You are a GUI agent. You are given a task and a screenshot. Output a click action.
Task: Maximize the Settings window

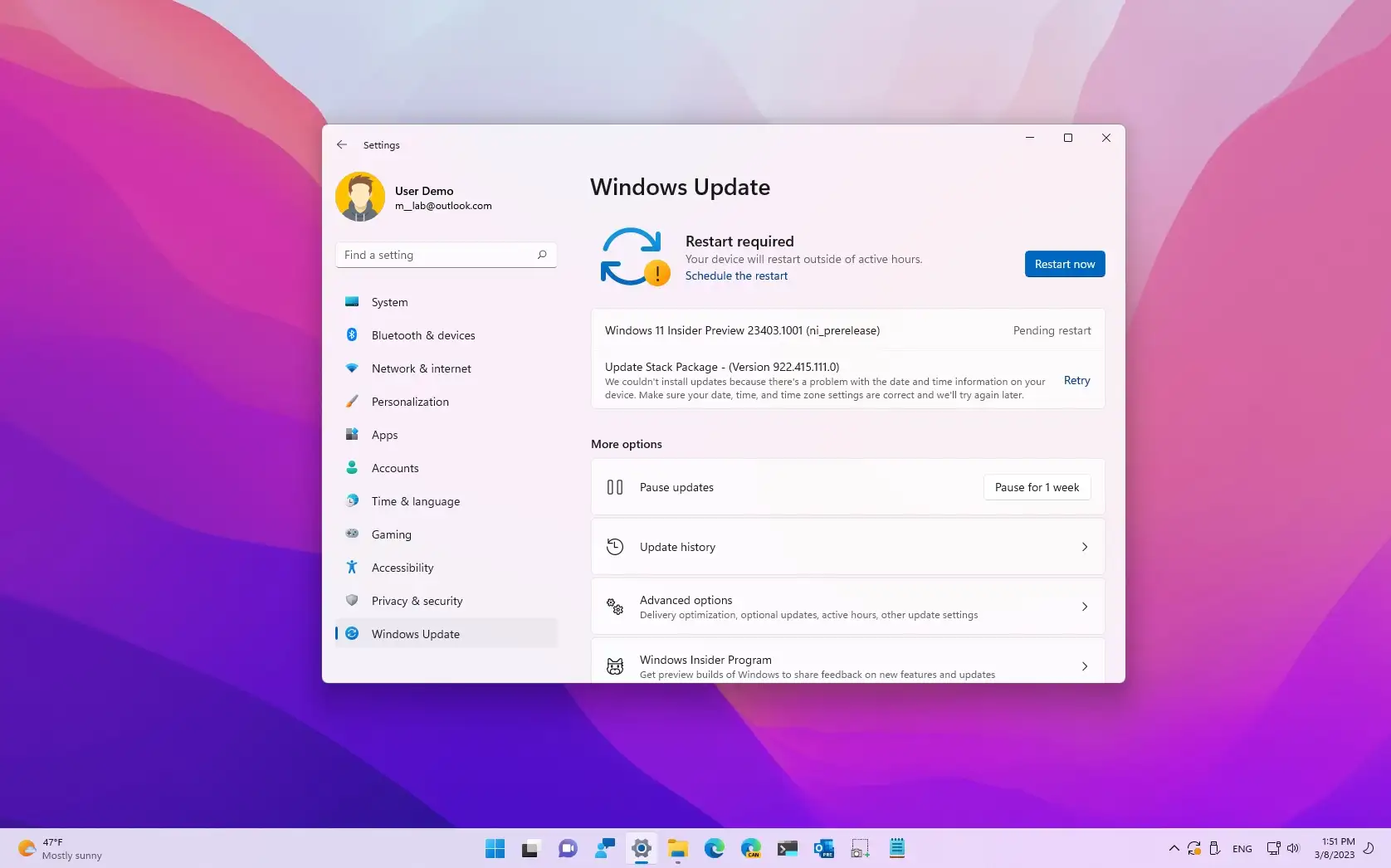[x=1068, y=138]
